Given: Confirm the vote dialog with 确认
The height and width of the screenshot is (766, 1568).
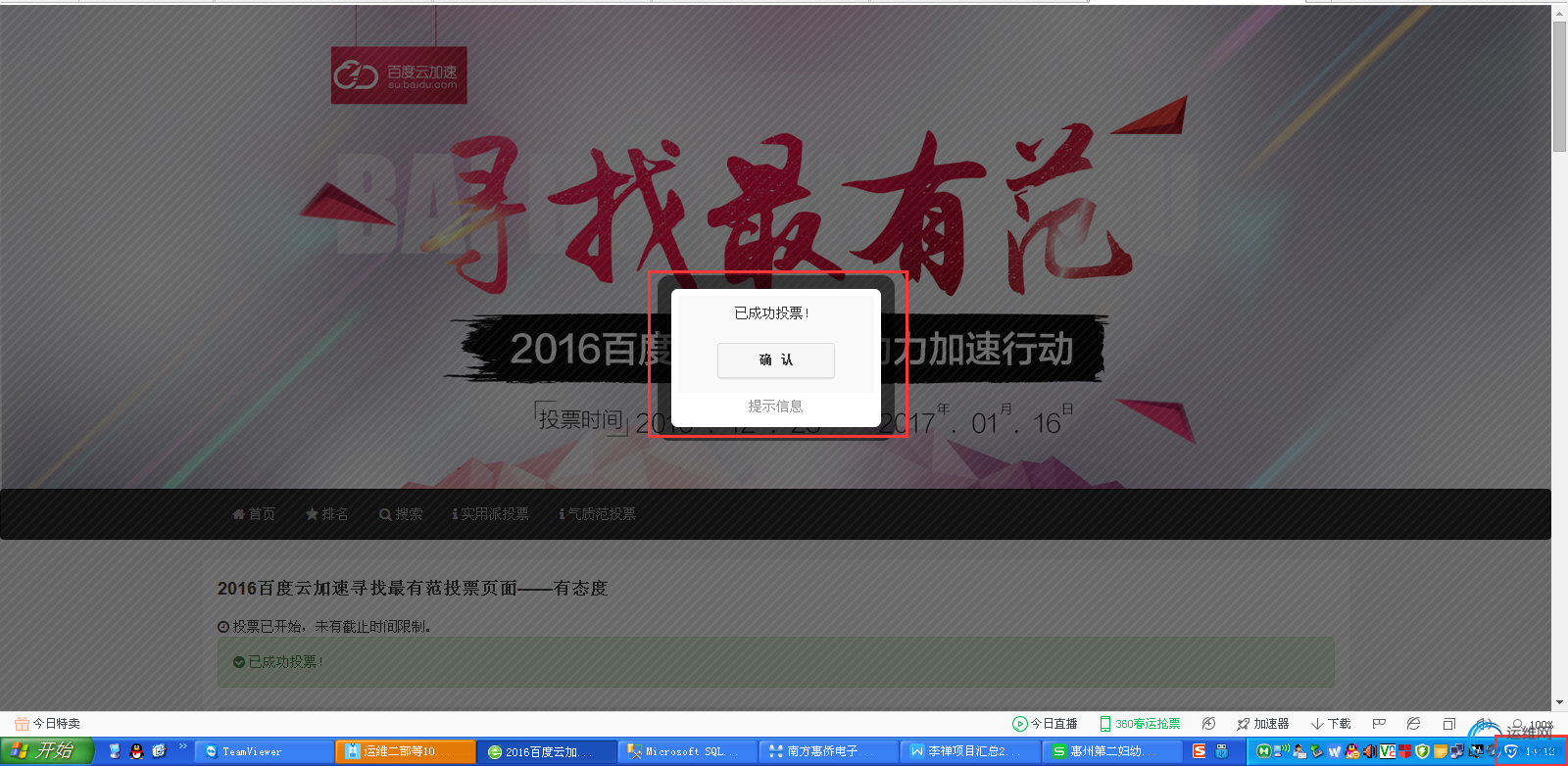Looking at the screenshot, I should [x=775, y=359].
